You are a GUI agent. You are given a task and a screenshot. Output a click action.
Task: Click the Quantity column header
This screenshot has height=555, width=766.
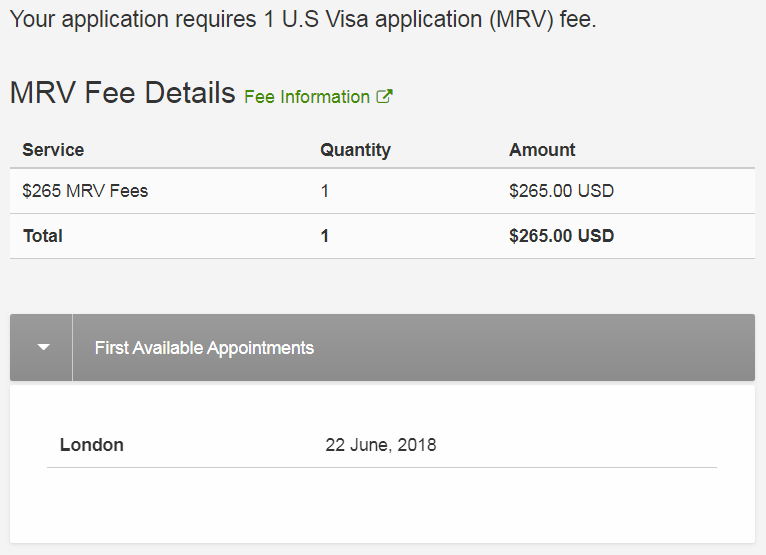(x=355, y=149)
